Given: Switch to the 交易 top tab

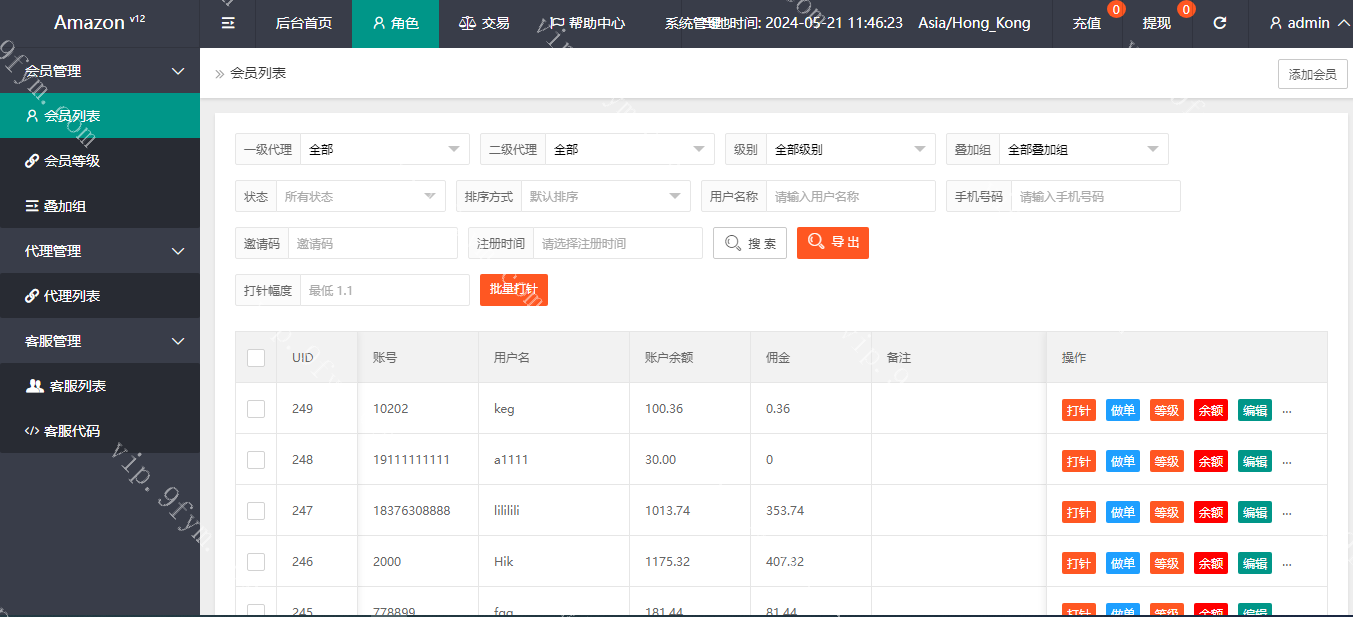Looking at the screenshot, I should 484,23.
